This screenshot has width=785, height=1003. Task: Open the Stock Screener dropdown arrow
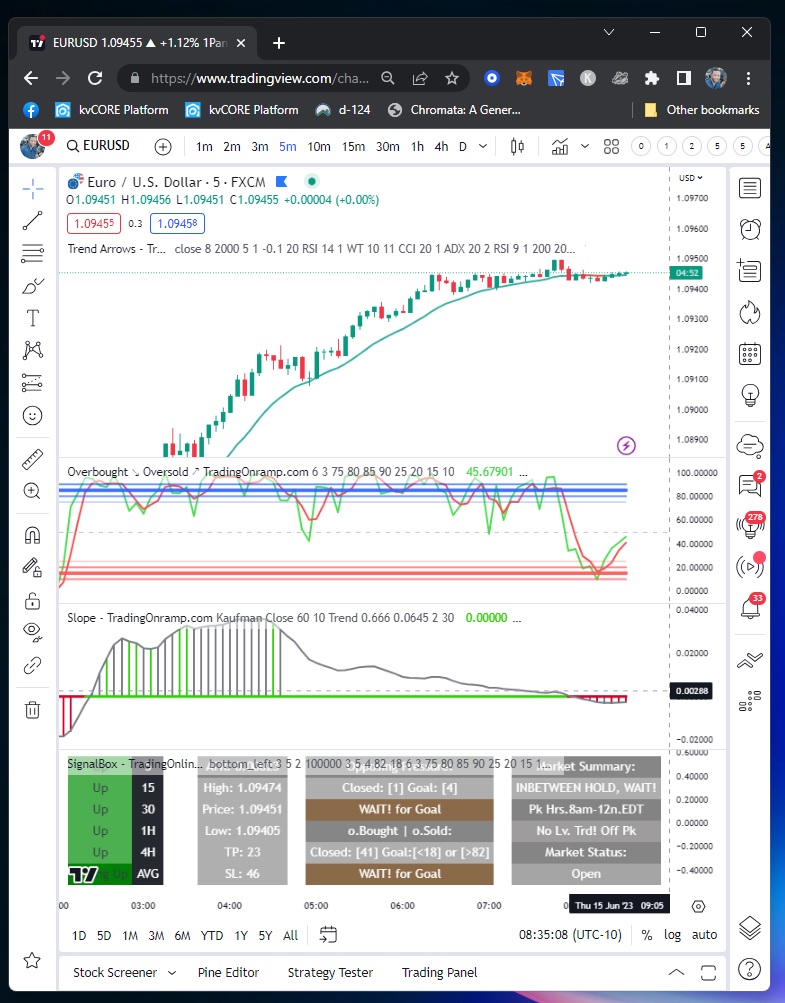[172, 972]
